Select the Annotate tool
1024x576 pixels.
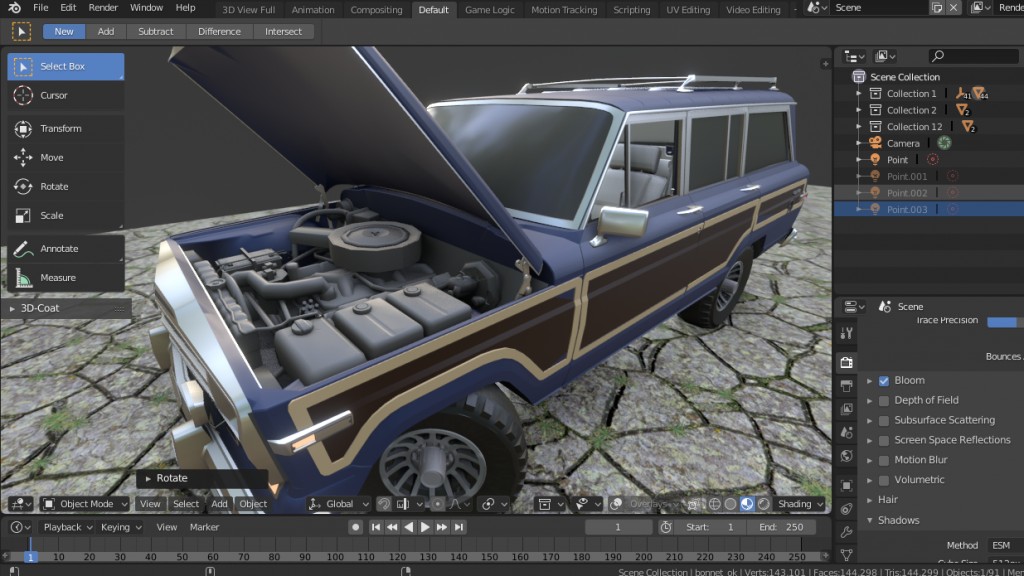[x=60, y=248]
